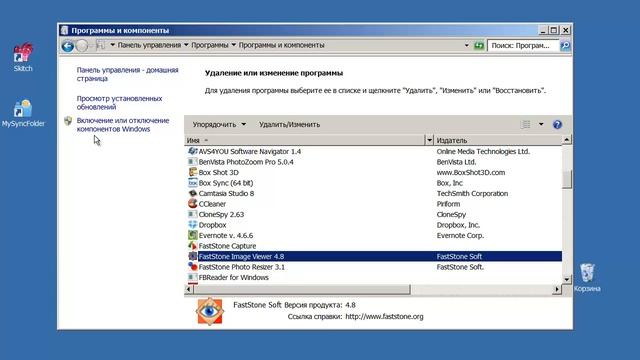Click the www.BoxShot3D.com publisher cell
Screen dimensions: 640x360
471,173
